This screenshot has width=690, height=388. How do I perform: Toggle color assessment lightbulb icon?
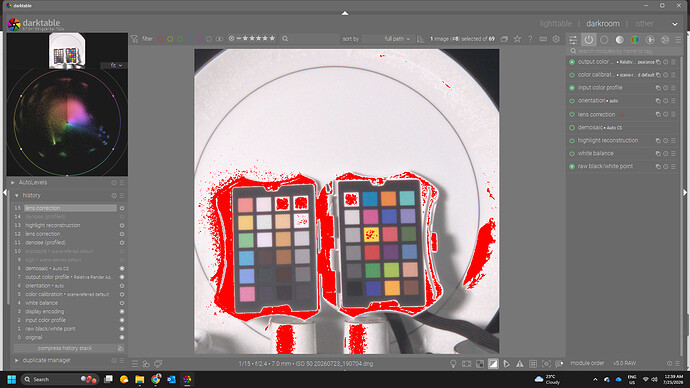(453, 364)
